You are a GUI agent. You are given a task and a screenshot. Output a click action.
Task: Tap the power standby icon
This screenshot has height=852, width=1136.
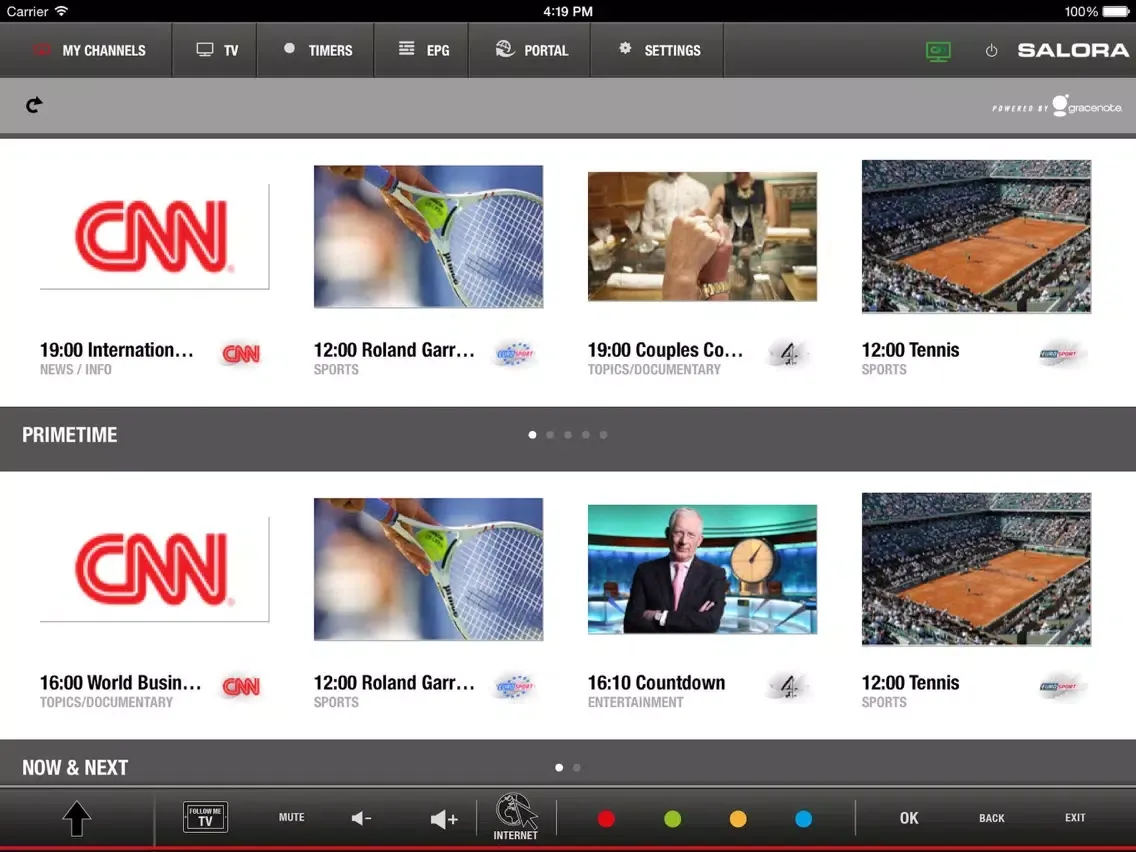[x=991, y=51]
